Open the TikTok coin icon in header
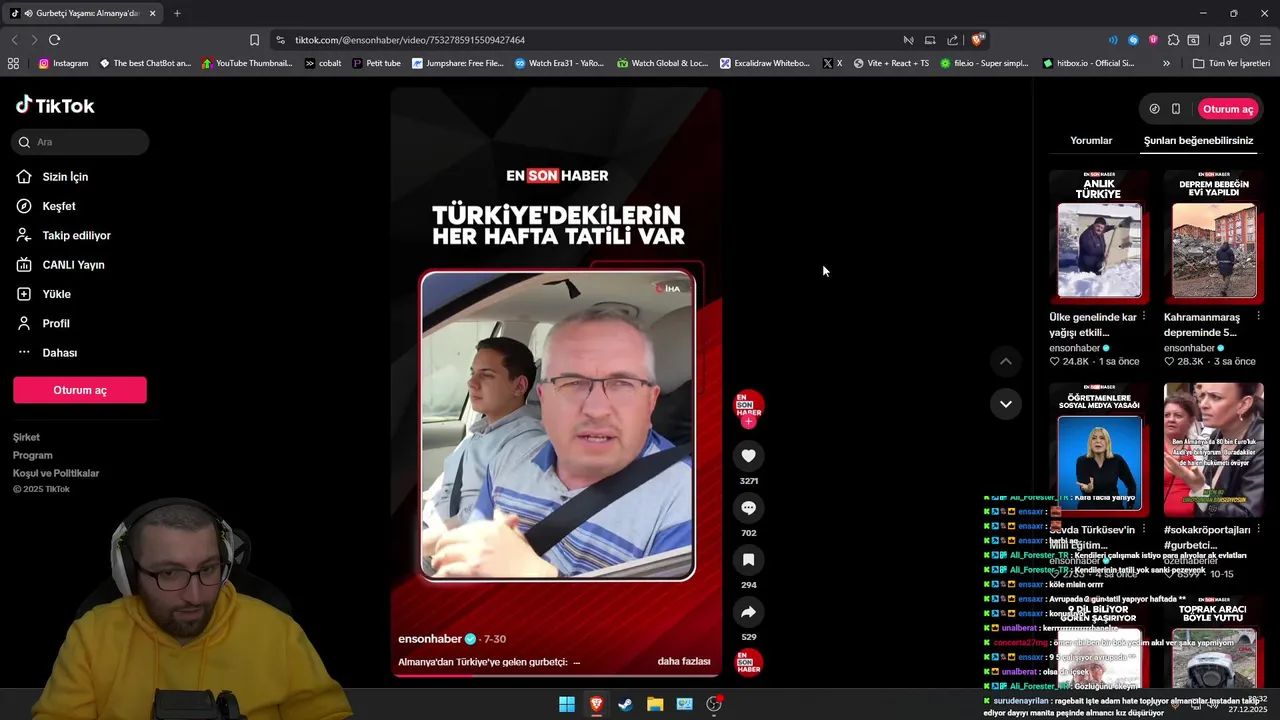The height and width of the screenshot is (720, 1280). [1154, 109]
